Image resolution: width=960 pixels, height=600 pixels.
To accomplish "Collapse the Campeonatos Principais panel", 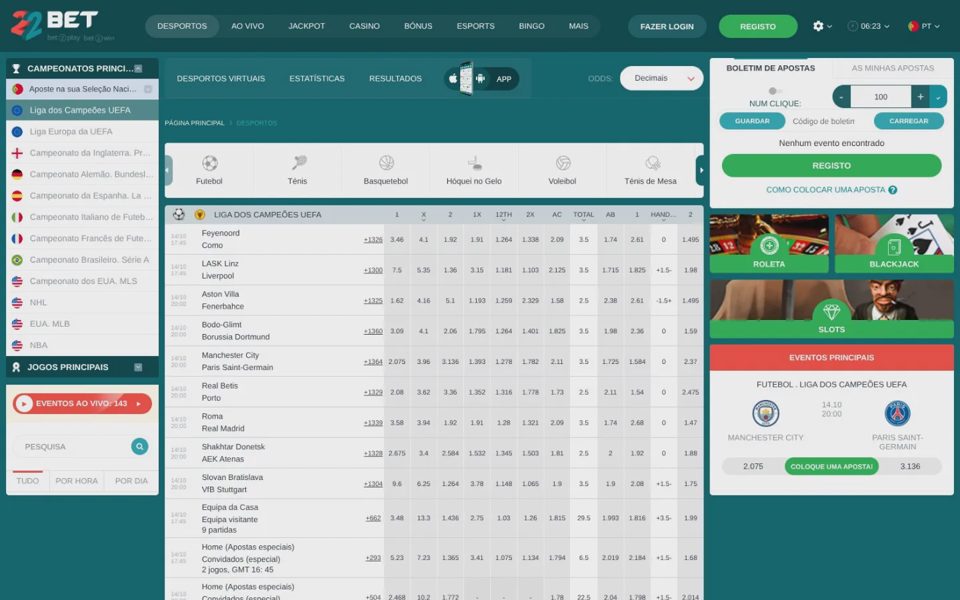I will [138, 69].
